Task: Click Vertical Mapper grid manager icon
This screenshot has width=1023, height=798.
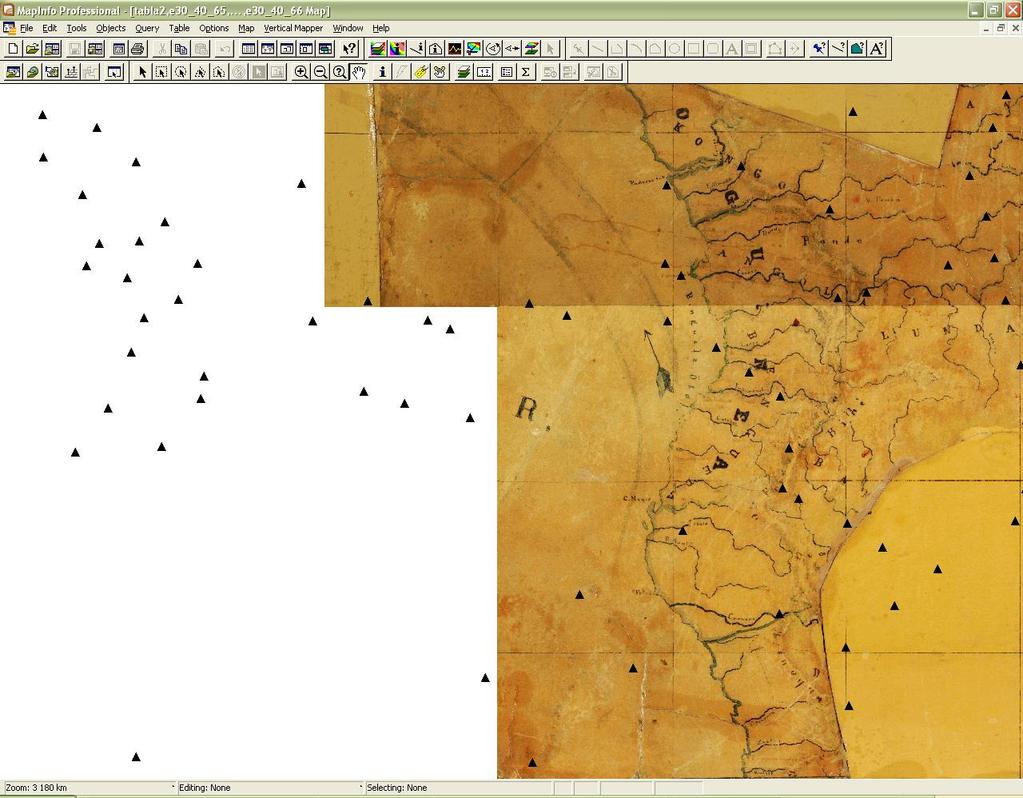Action: 378,49
